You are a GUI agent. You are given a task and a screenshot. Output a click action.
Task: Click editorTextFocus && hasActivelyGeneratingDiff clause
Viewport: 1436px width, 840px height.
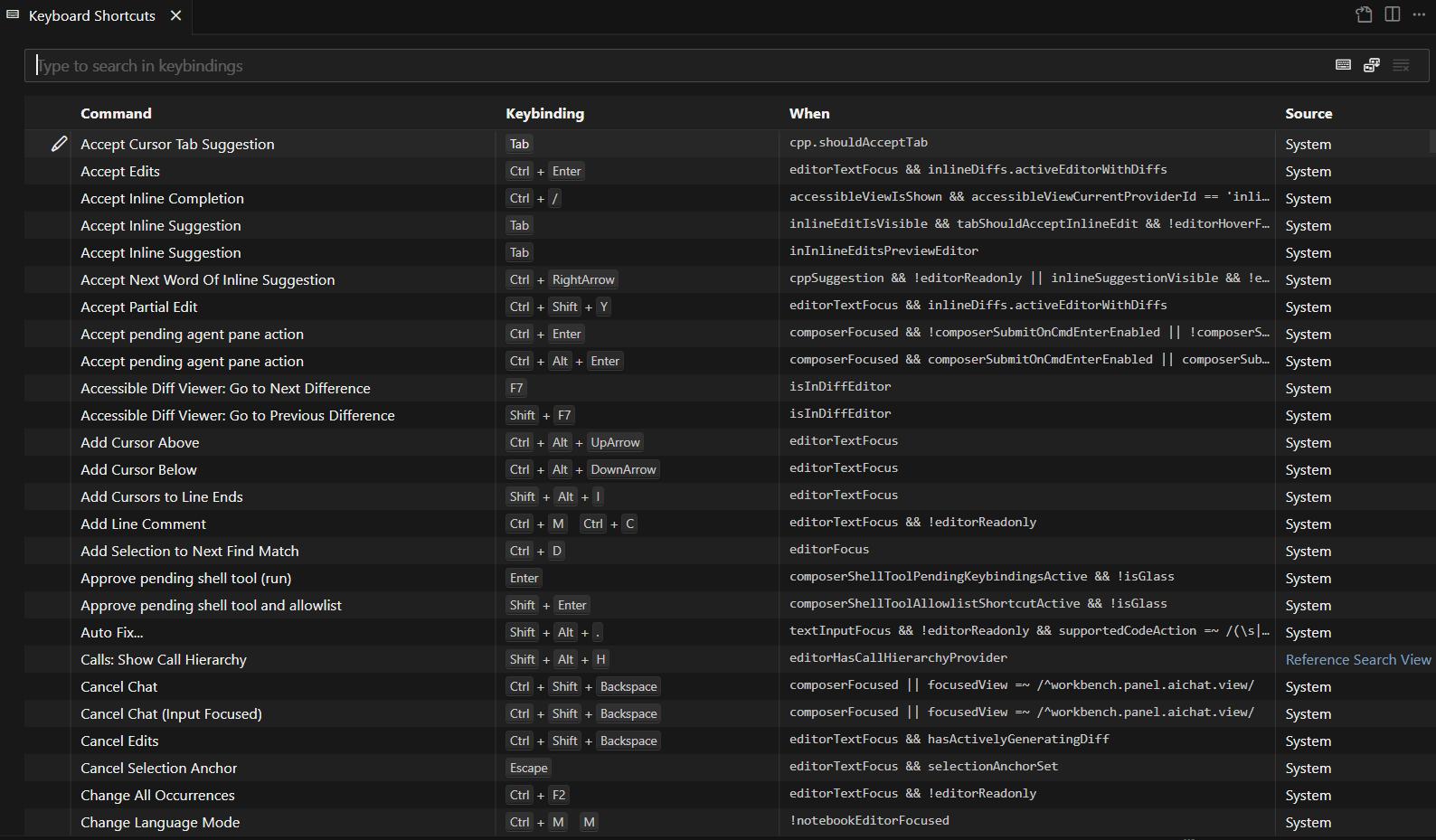[949, 739]
